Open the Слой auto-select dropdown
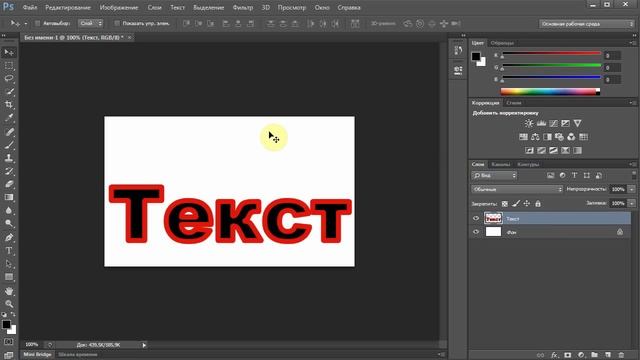 (90, 23)
